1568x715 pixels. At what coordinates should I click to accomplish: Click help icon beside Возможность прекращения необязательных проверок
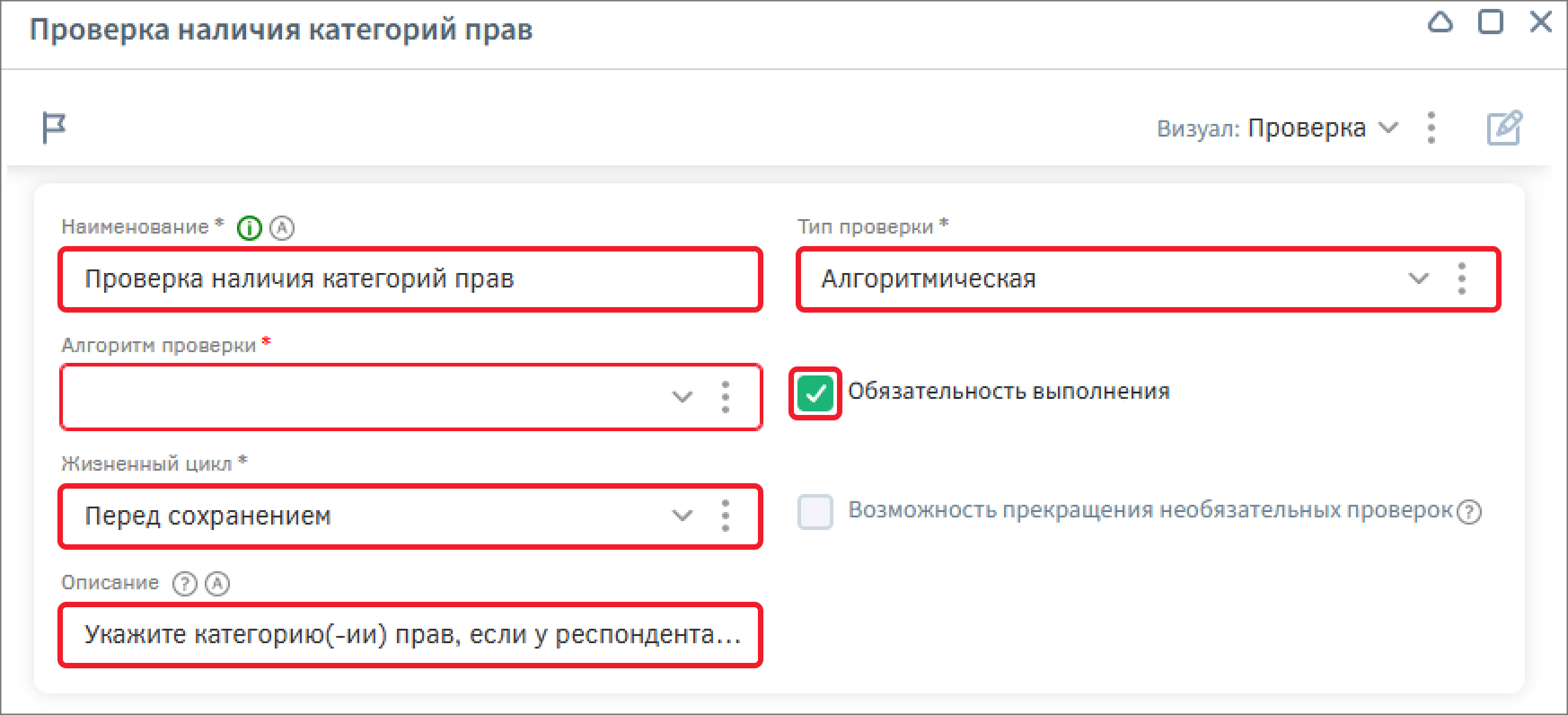[x=1469, y=512]
